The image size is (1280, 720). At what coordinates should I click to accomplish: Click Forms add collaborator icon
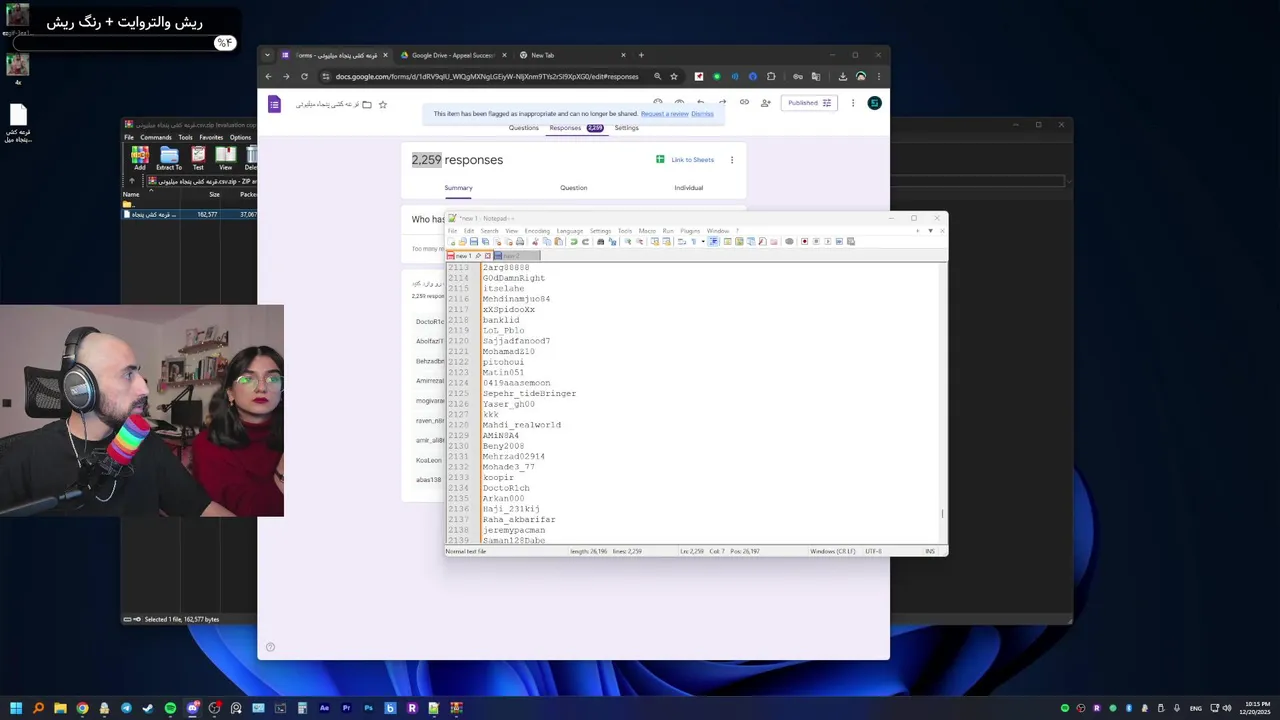(x=766, y=102)
